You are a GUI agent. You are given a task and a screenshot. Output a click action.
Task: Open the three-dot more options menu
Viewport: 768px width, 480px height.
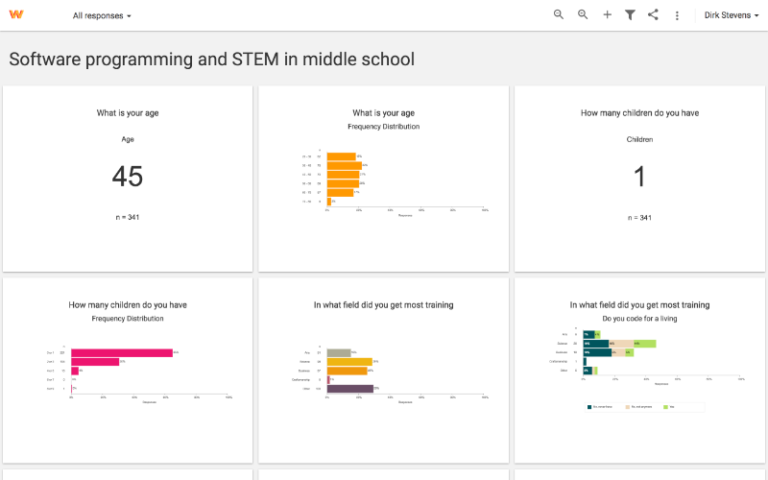click(x=677, y=15)
